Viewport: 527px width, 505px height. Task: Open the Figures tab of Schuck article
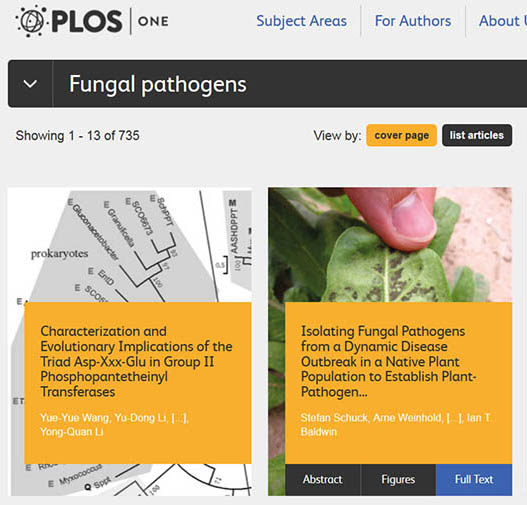[398, 479]
